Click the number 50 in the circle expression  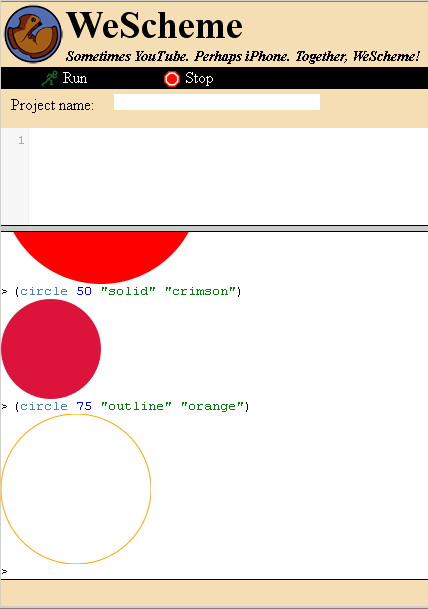[x=84, y=291]
